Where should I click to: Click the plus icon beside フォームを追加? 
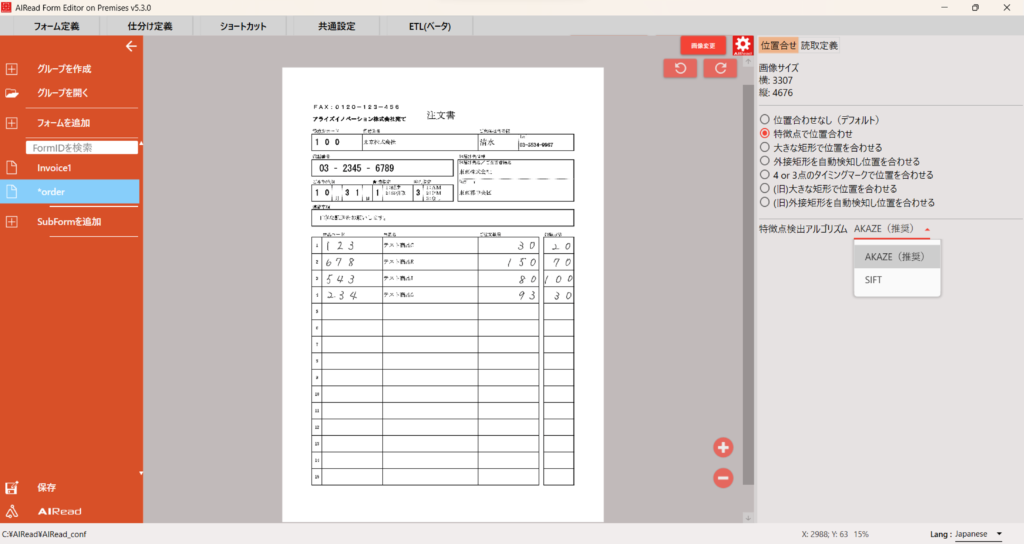pos(12,123)
